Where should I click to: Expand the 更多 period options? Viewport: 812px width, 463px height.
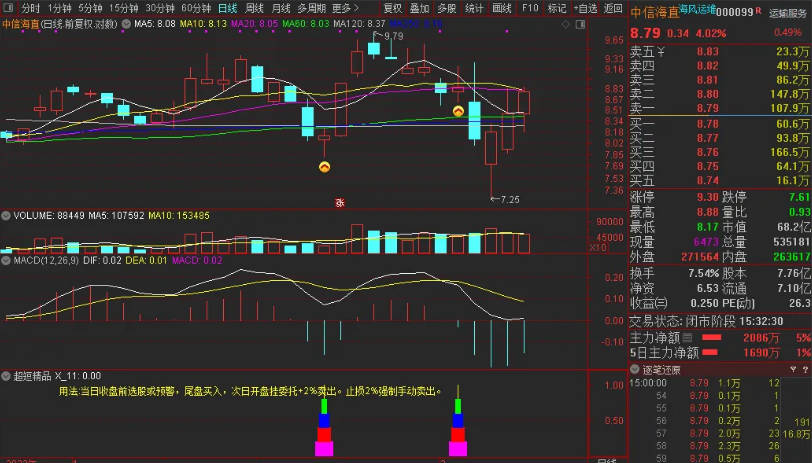pos(345,8)
